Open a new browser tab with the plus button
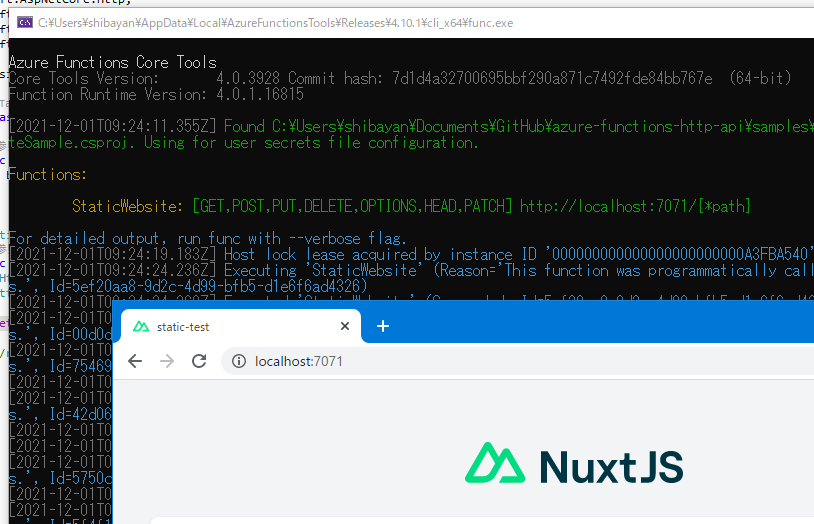This screenshot has height=524, width=814. (x=383, y=326)
